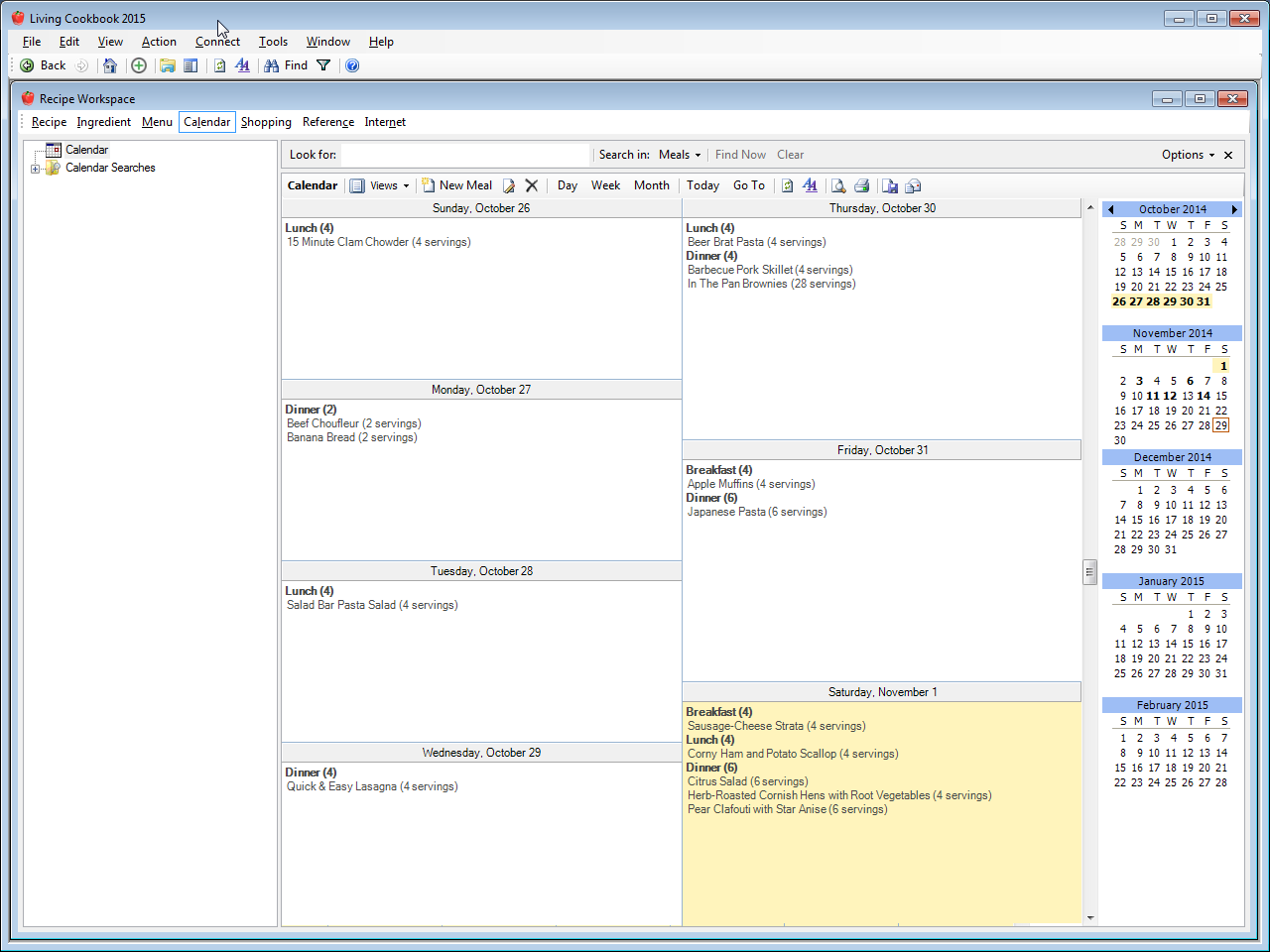Screen dimensions: 1270x952
Task: Switch to the Ingredient tab
Action: point(104,122)
